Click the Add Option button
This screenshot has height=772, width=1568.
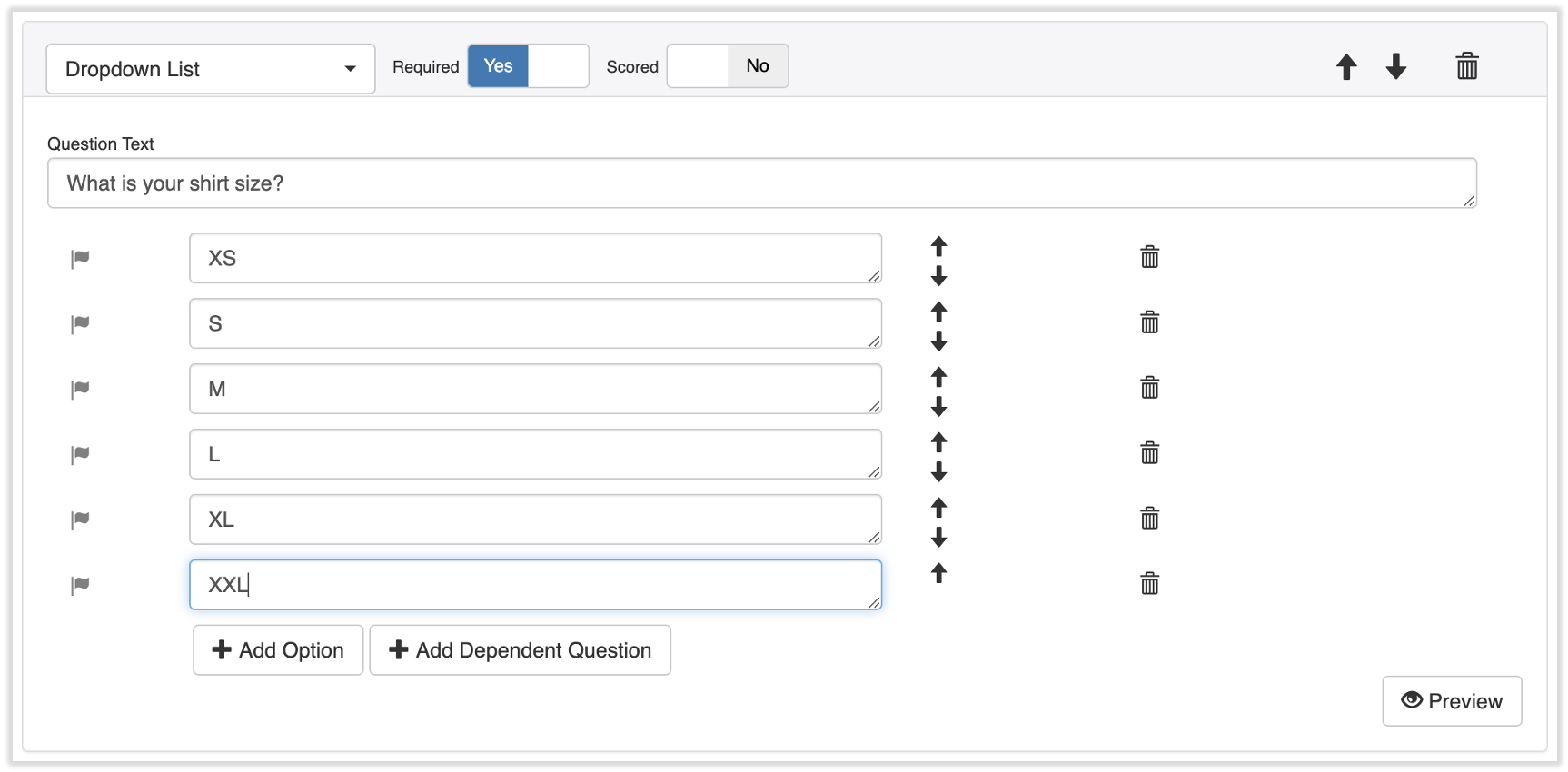pos(278,650)
